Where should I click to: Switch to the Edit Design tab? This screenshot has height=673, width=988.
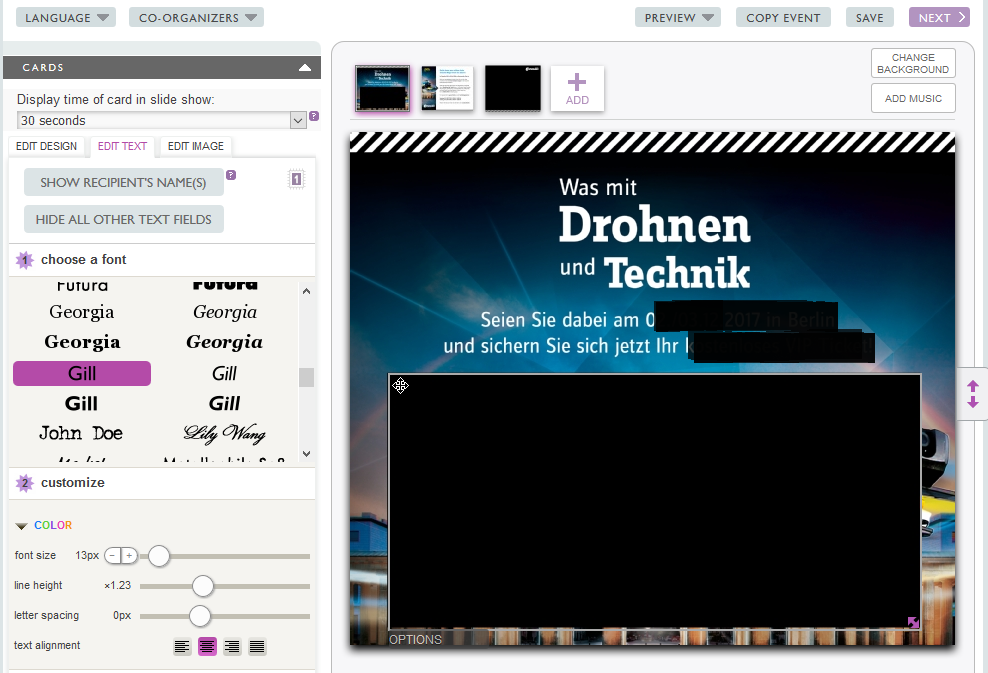[46, 146]
